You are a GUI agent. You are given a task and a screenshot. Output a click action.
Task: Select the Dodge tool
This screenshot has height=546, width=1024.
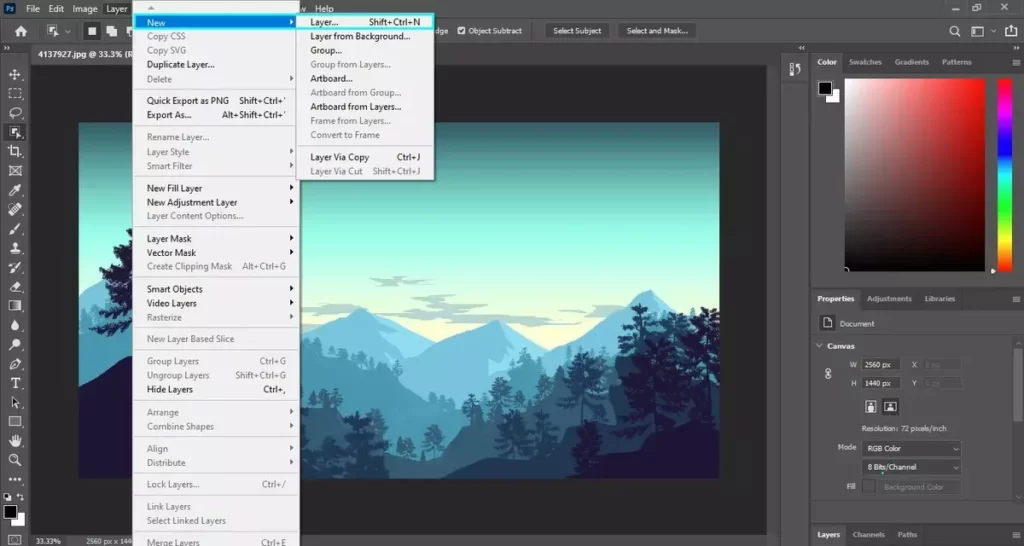pos(15,344)
